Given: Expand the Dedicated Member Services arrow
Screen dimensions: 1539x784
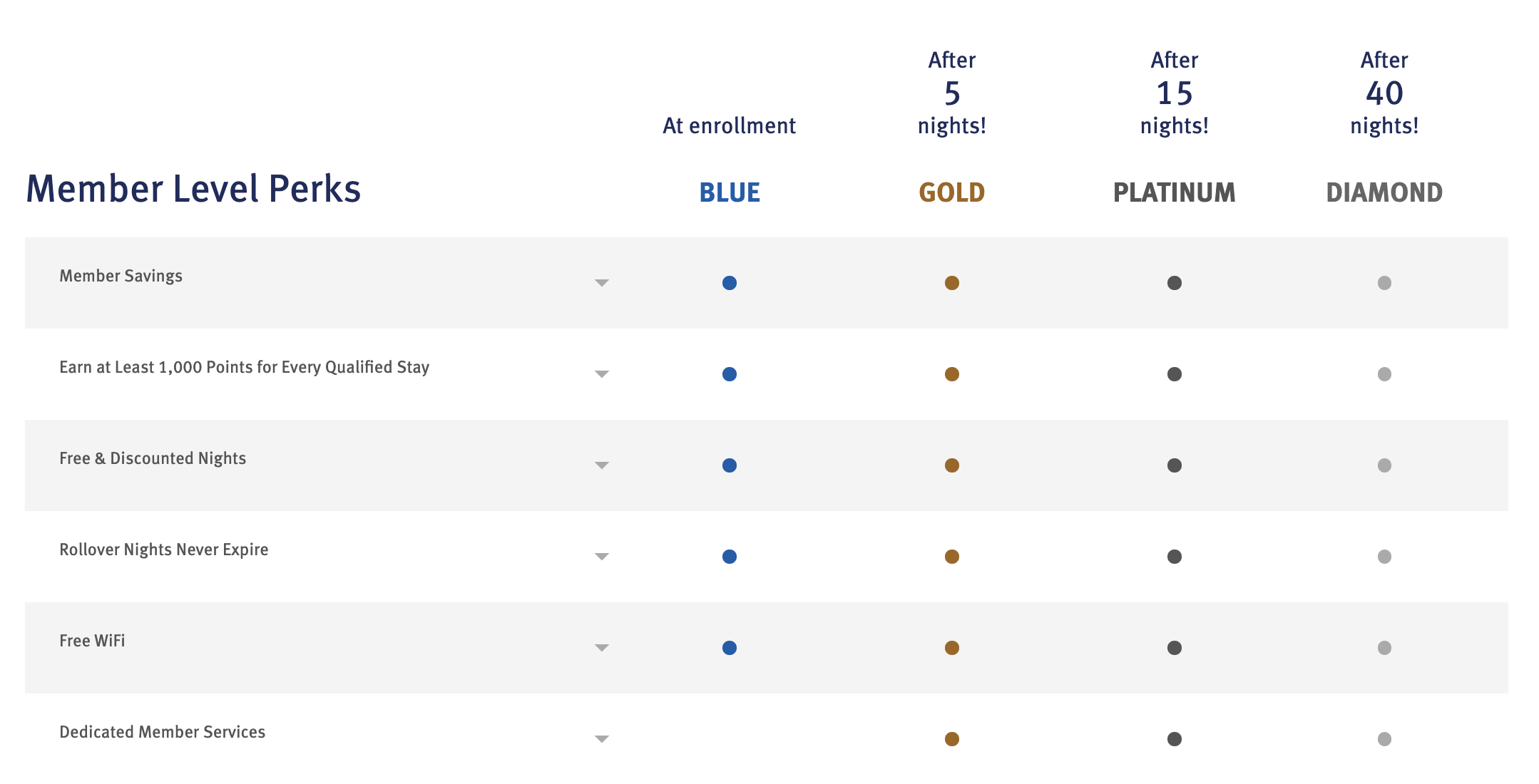Looking at the screenshot, I should (602, 739).
